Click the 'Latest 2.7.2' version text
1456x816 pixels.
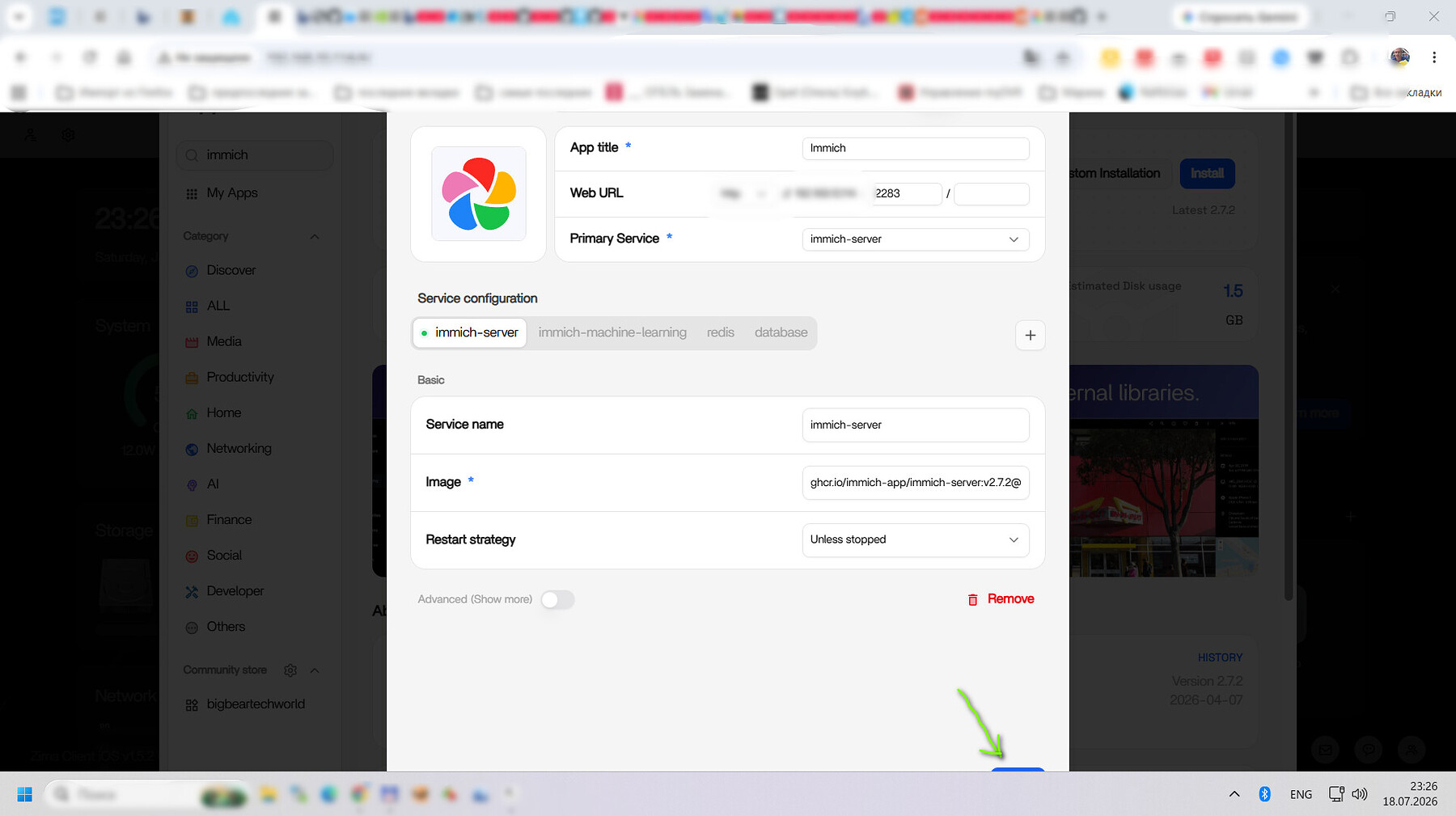(1204, 210)
